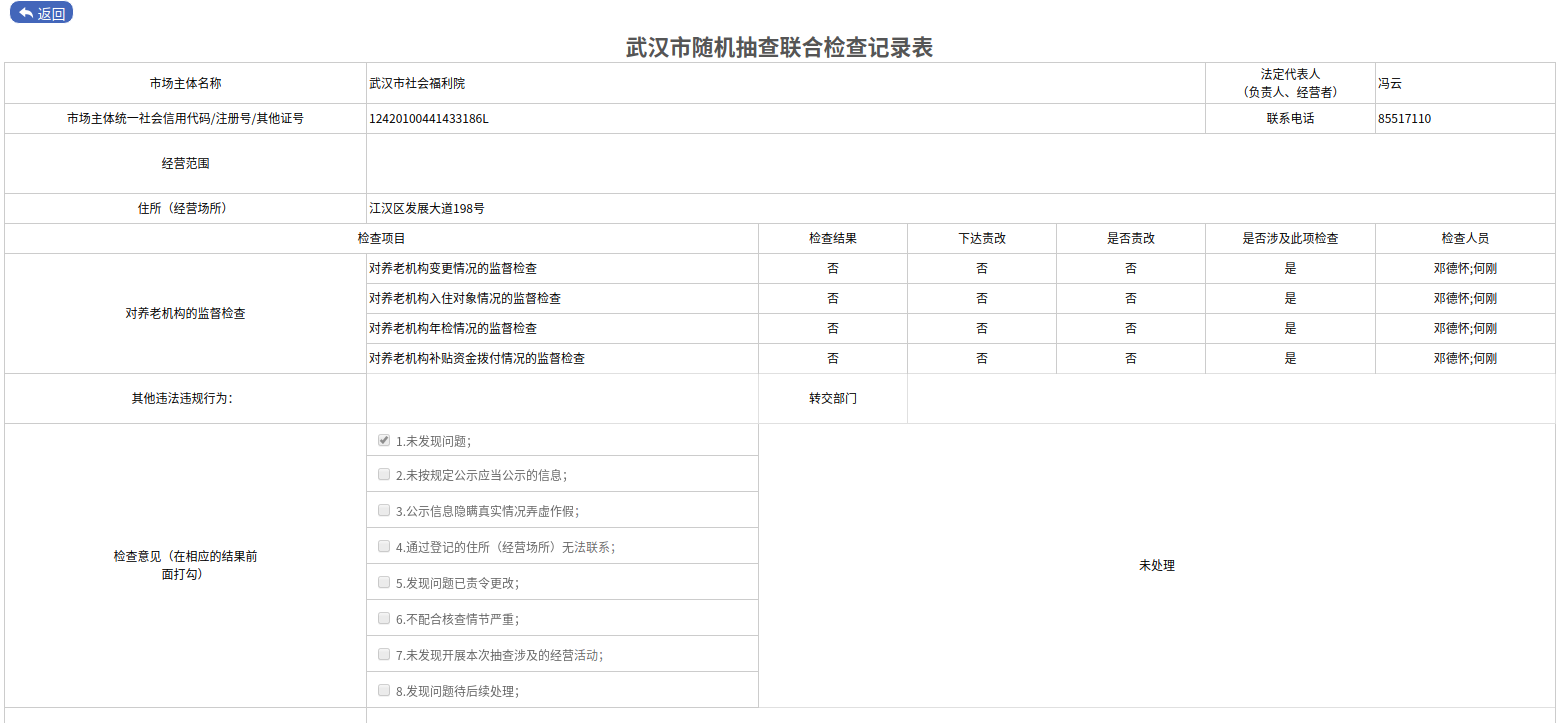1562x723 pixels.
Task: Click the empty 转交部门 cell
Action: [x=1230, y=398]
